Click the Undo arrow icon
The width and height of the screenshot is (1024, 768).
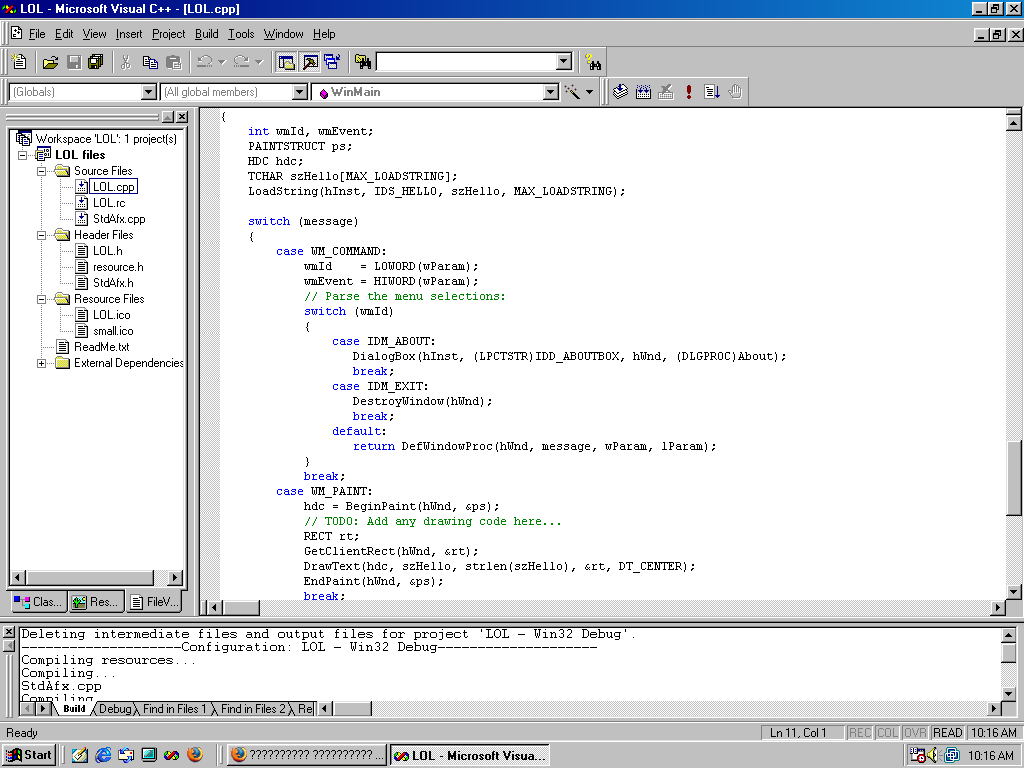[x=204, y=61]
